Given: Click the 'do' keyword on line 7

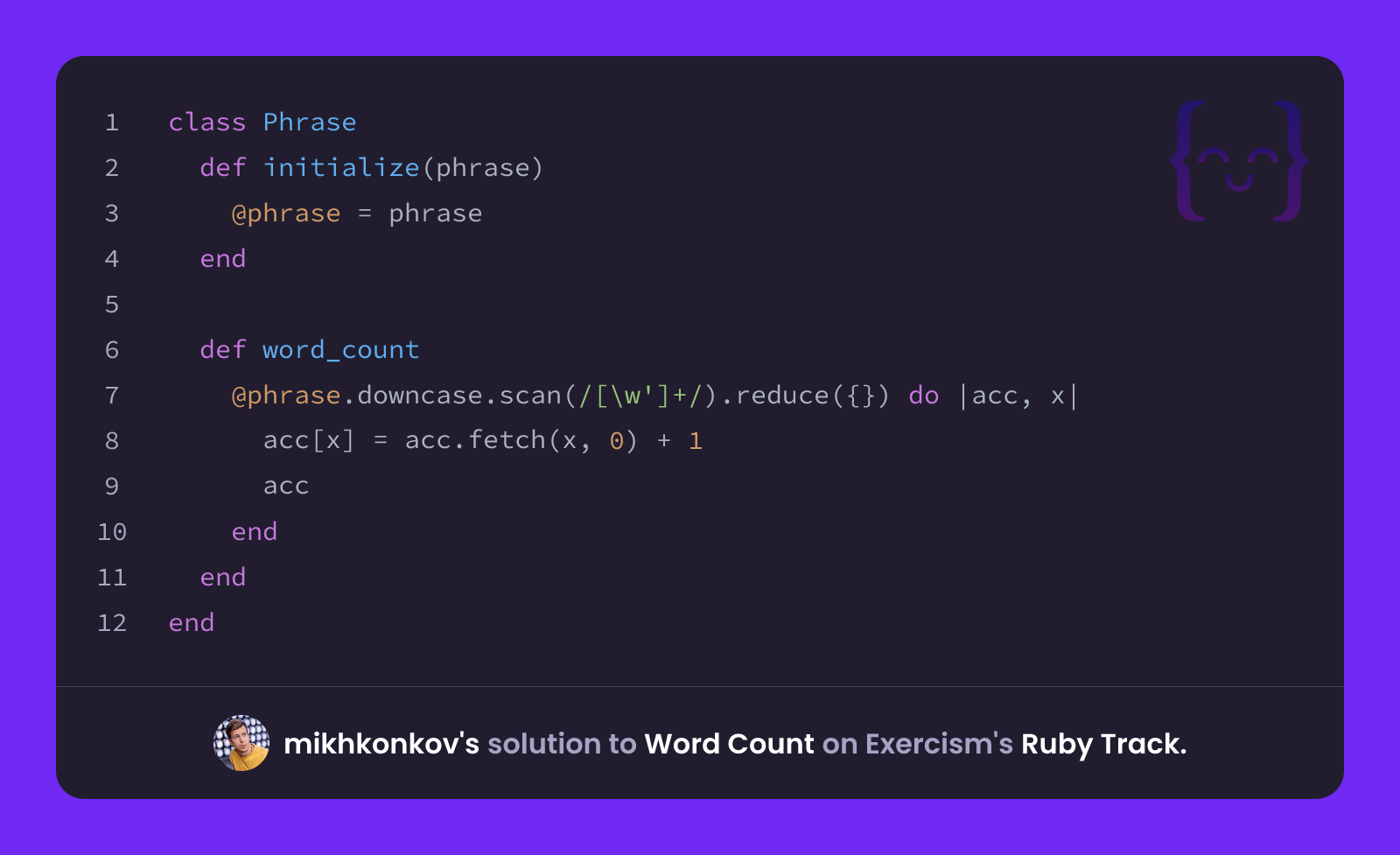Looking at the screenshot, I should pos(924,395).
